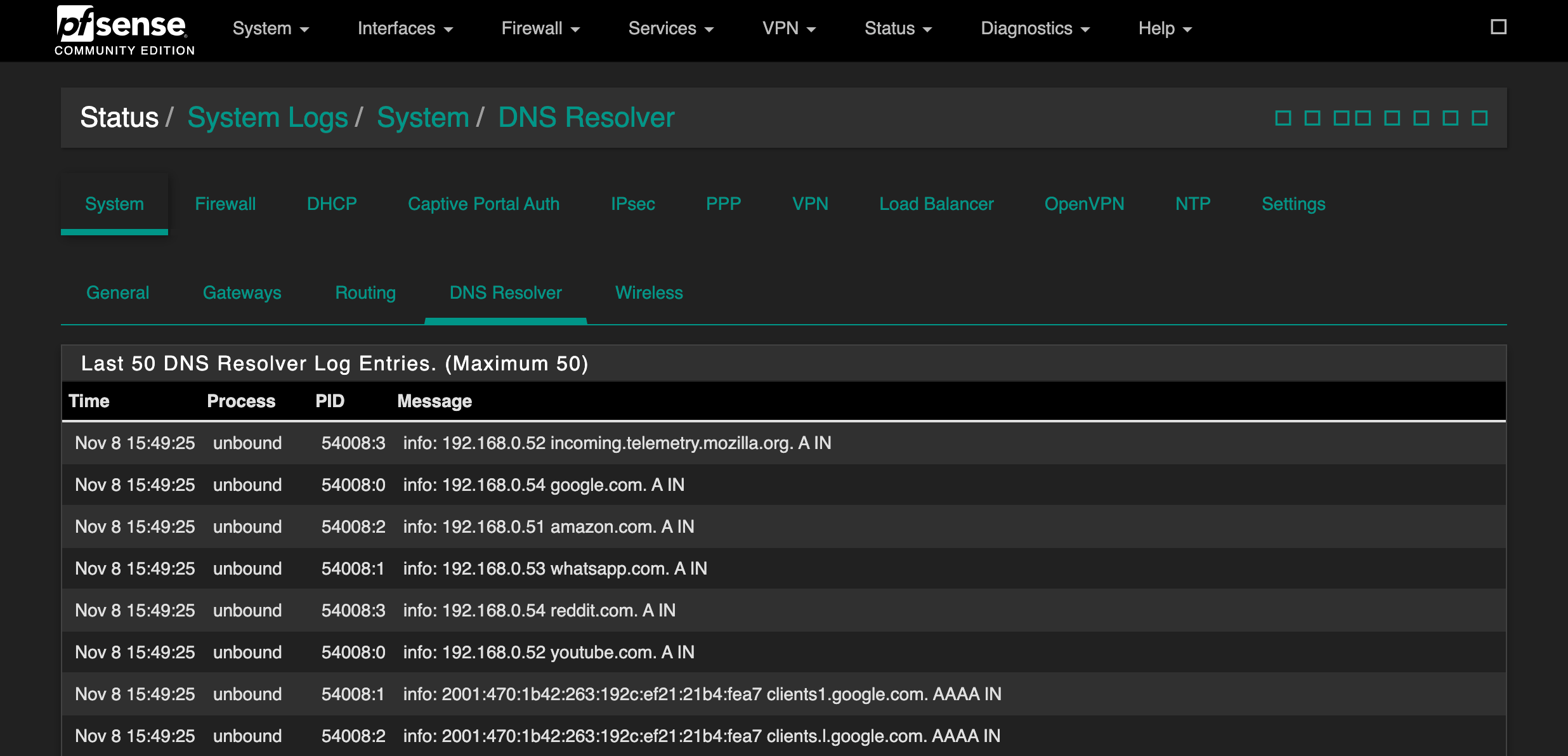The image size is (1568, 756).
Task: Click the square icon at the navbar's far right
Action: point(1498,27)
